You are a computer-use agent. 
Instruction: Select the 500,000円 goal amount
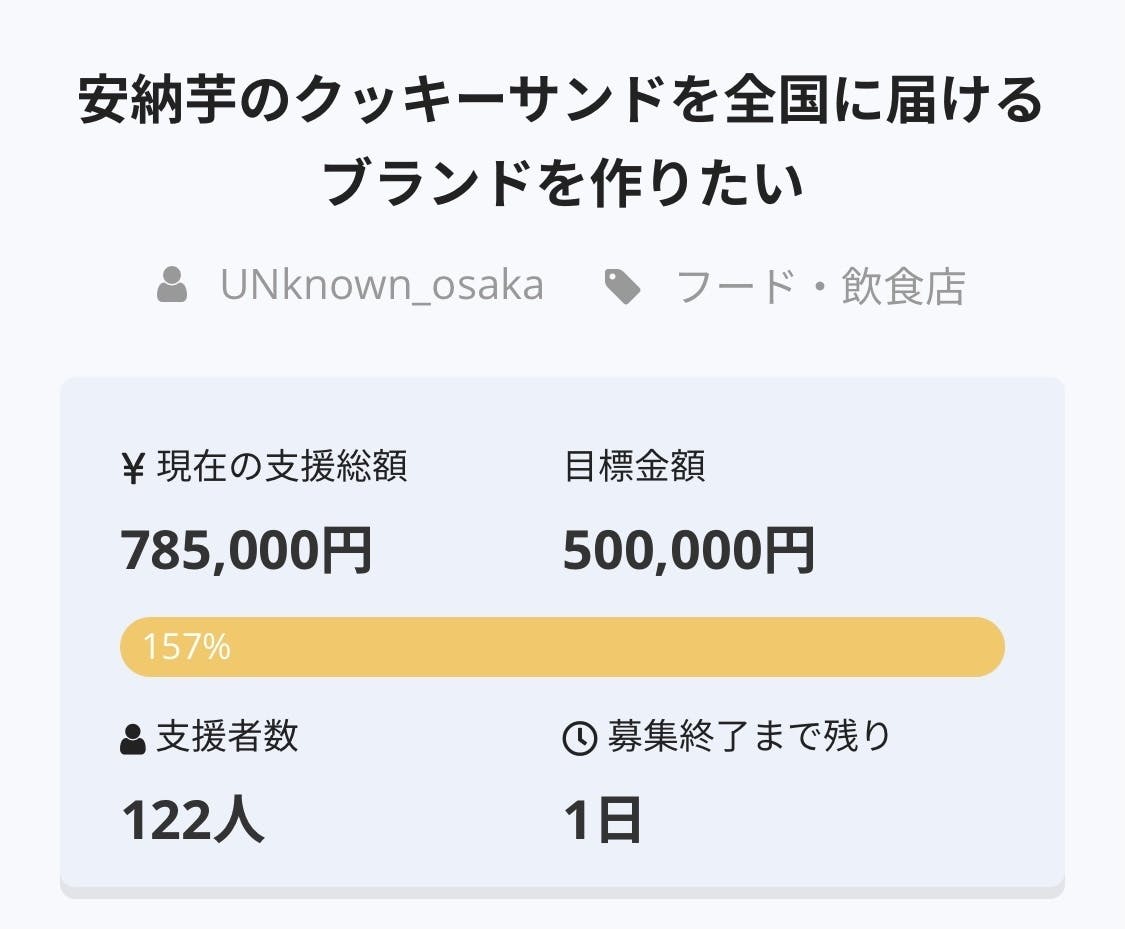689,551
